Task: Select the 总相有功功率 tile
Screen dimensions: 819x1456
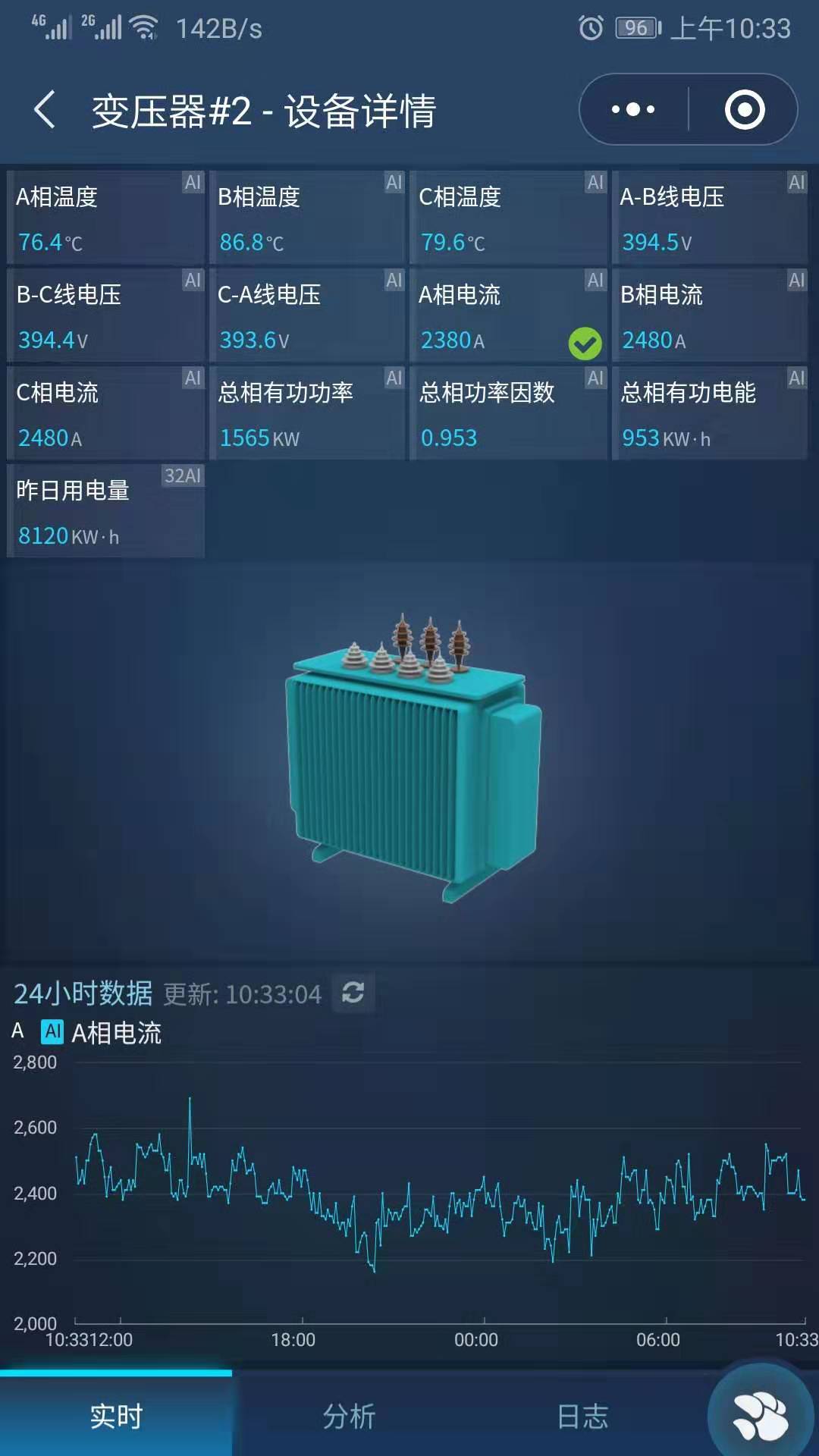Action: pos(306,413)
